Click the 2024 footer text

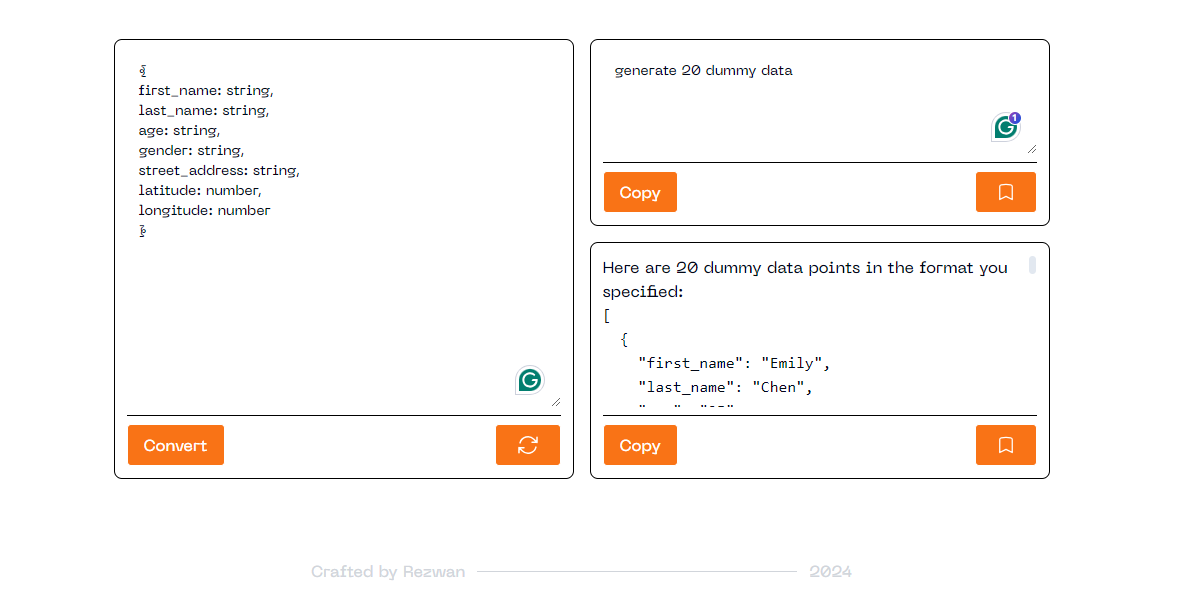click(830, 572)
